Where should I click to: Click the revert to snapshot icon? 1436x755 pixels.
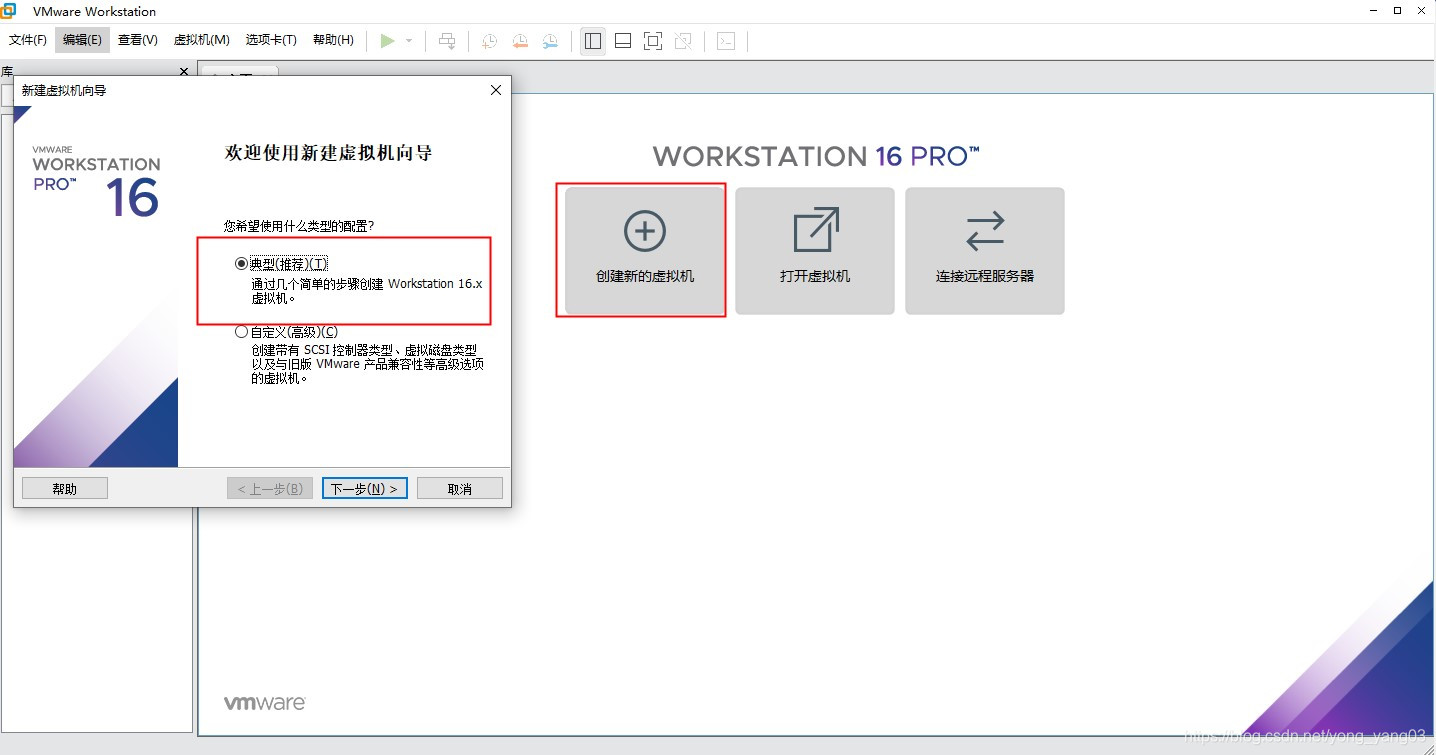[520, 41]
